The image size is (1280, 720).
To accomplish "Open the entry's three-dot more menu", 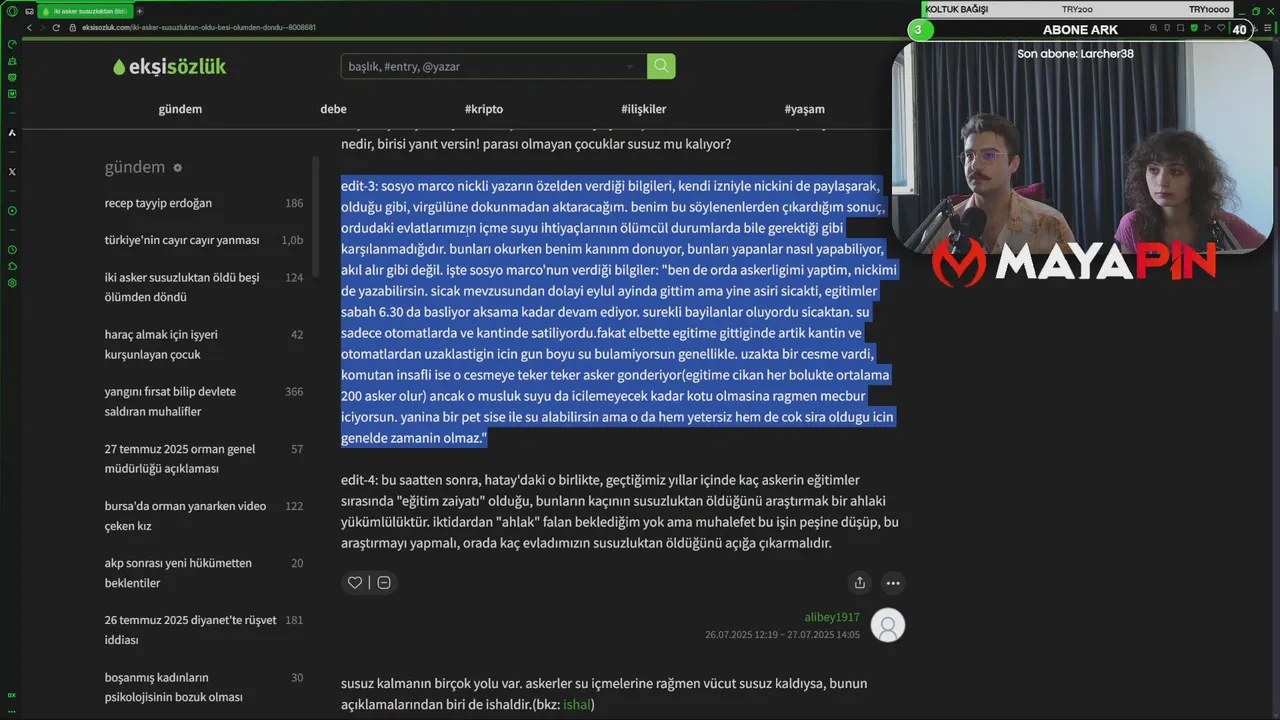I will tap(893, 583).
